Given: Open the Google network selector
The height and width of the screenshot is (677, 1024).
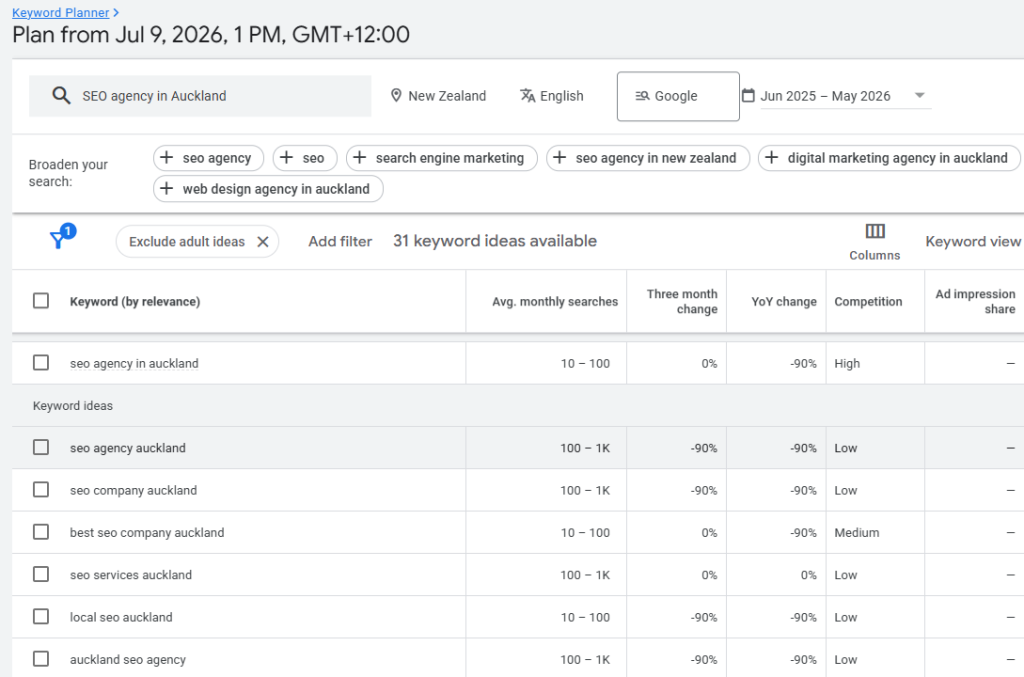Looking at the screenshot, I should tap(678, 96).
